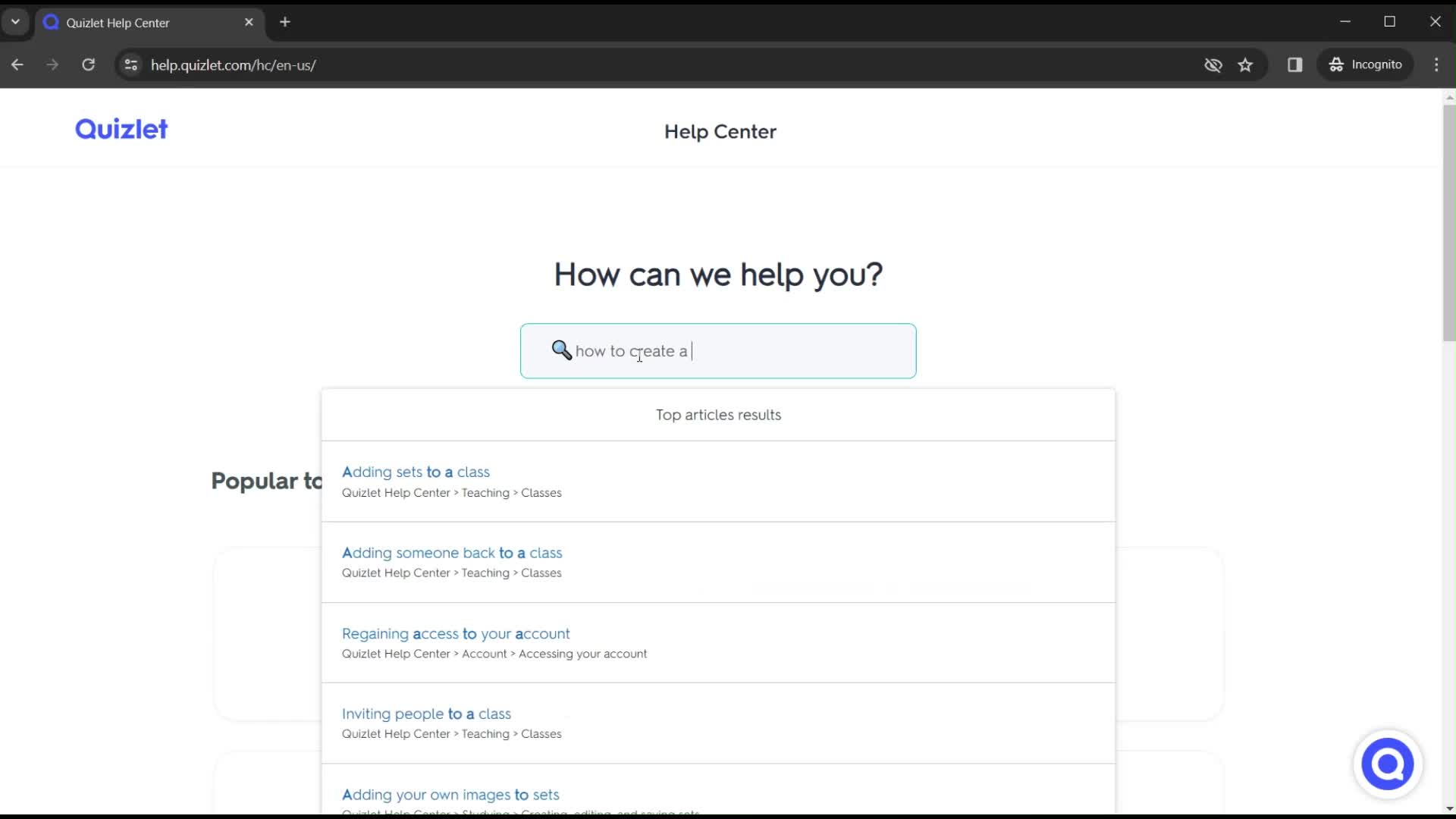
Task: Open the Chrome three-dot menu
Action: (x=1436, y=64)
